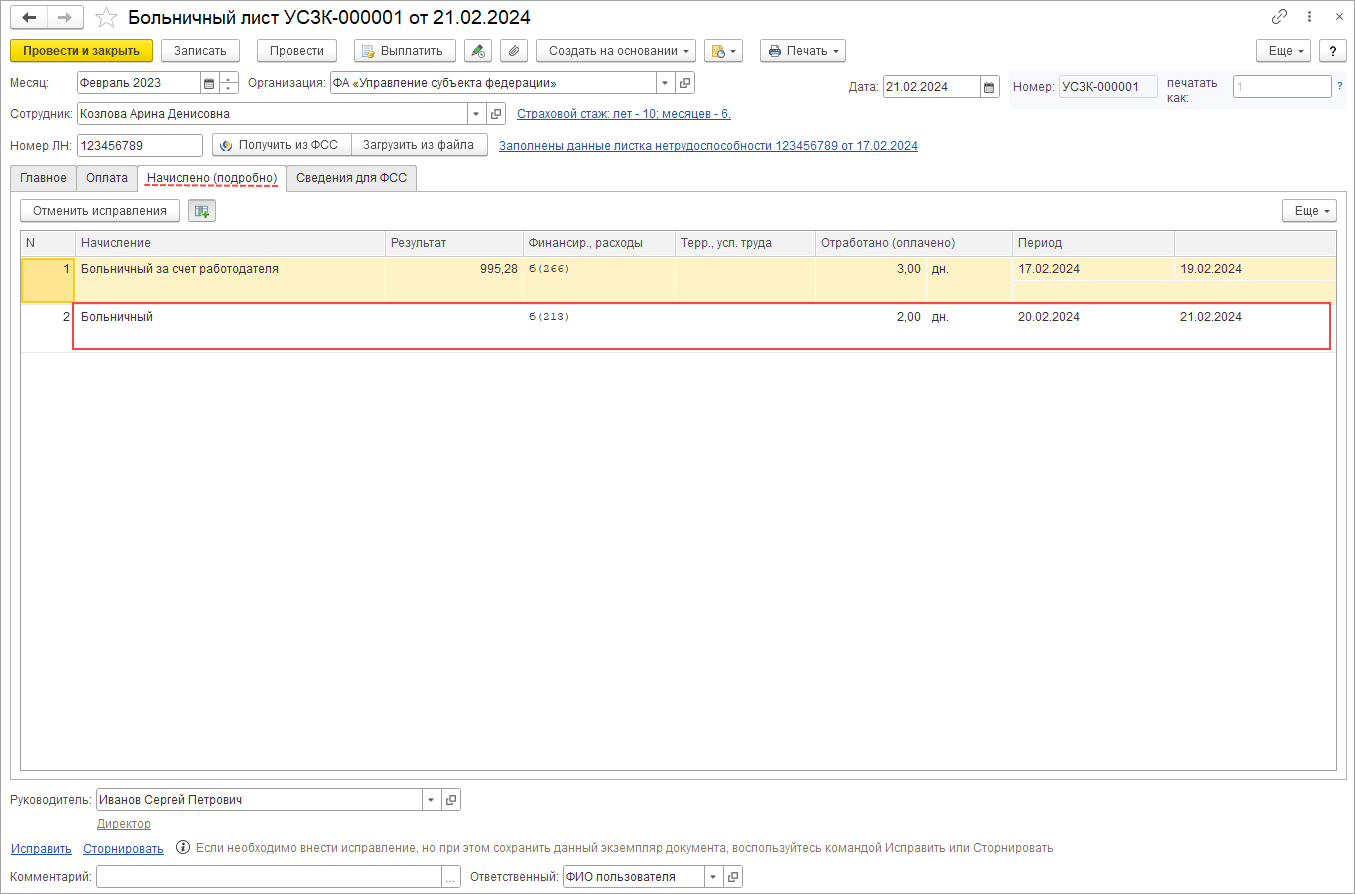Open calendar picker for the Месяц field

tap(209, 83)
